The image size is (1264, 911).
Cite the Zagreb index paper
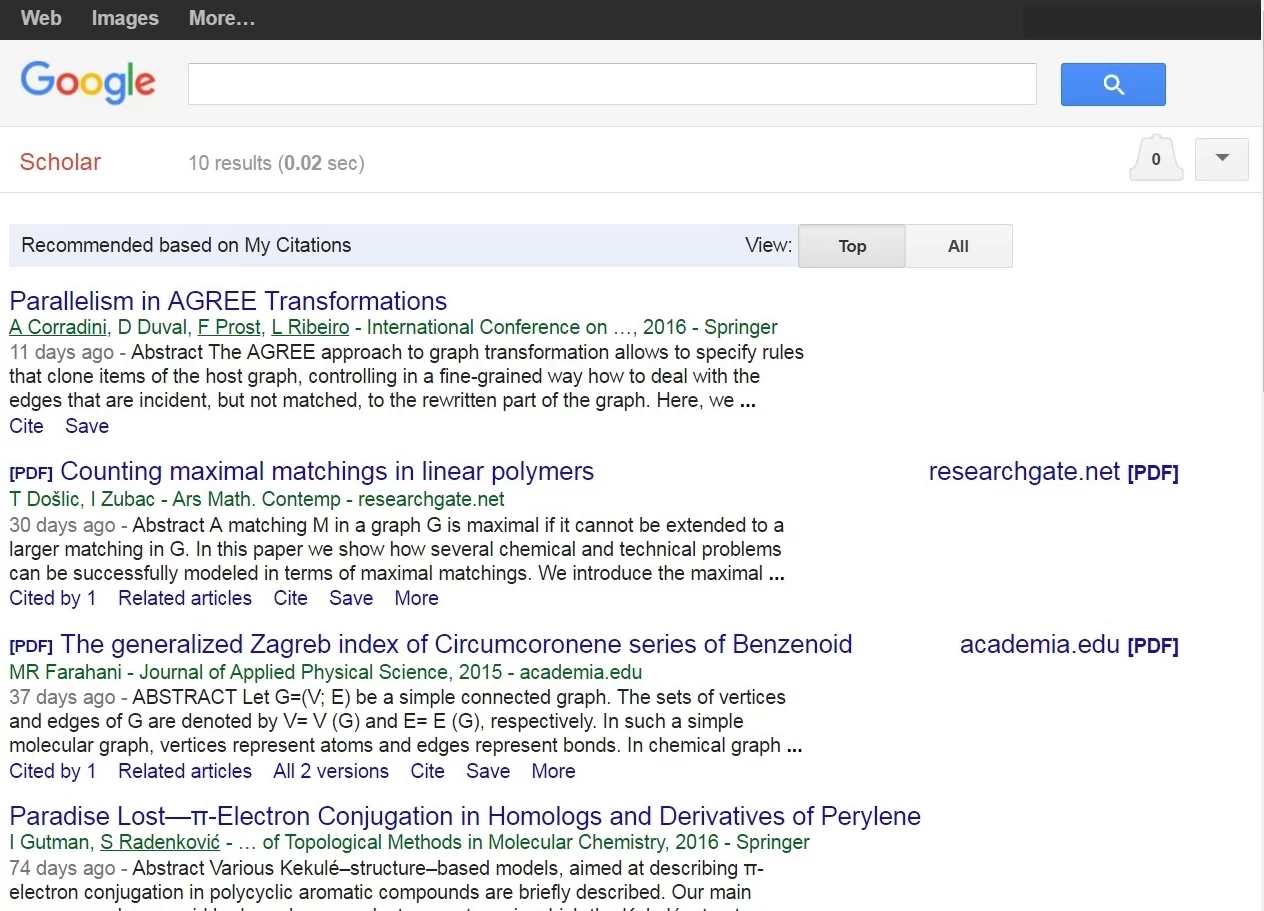(427, 771)
